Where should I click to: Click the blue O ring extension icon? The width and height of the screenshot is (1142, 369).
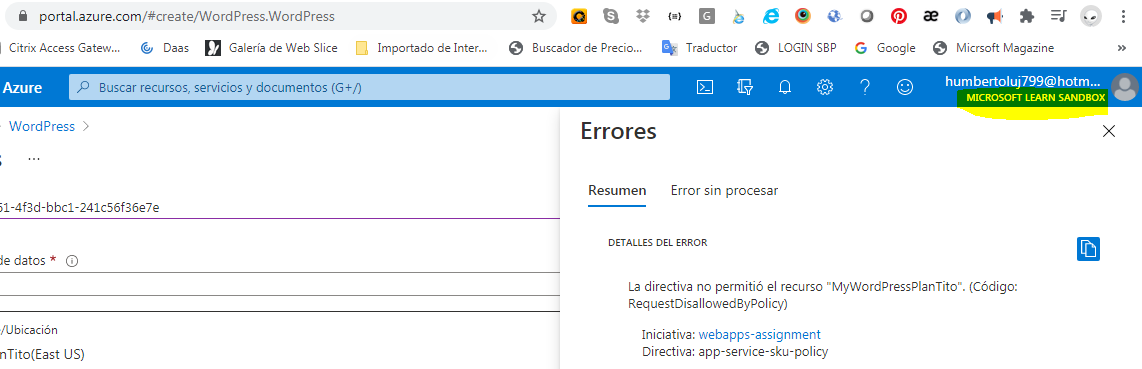coord(962,16)
